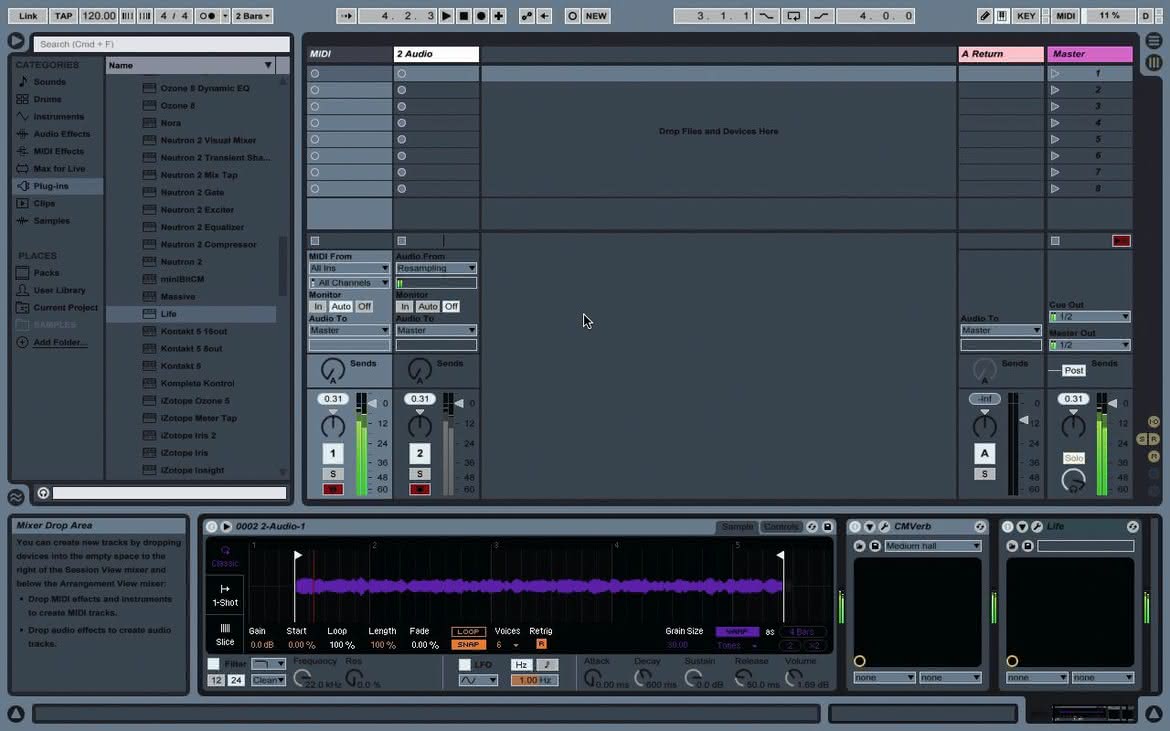Toggle the Info View button at bottom-left
The height and width of the screenshot is (731, 1170).
(x=16, y=713)
